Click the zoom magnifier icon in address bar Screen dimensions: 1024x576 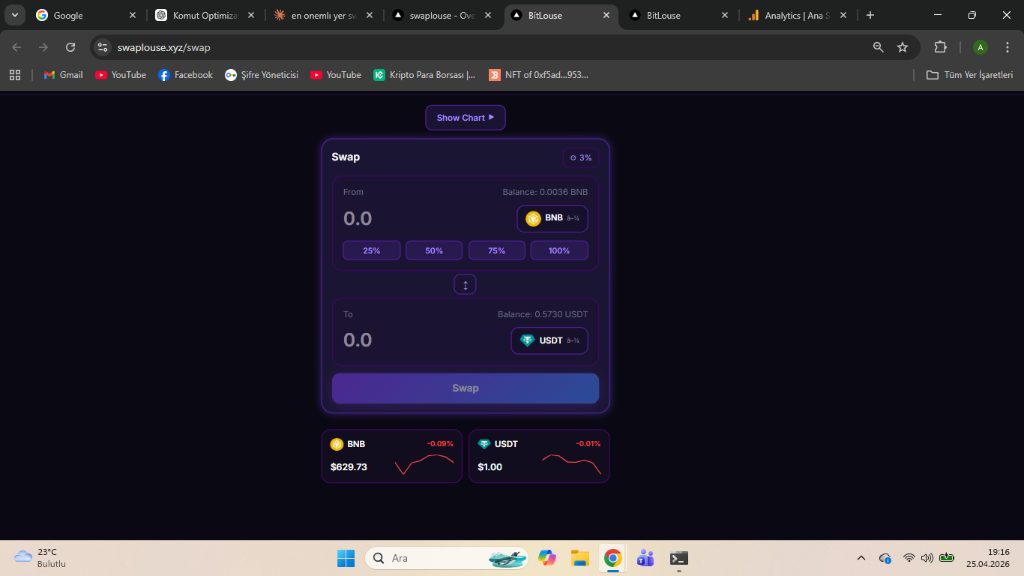[878, 47]
